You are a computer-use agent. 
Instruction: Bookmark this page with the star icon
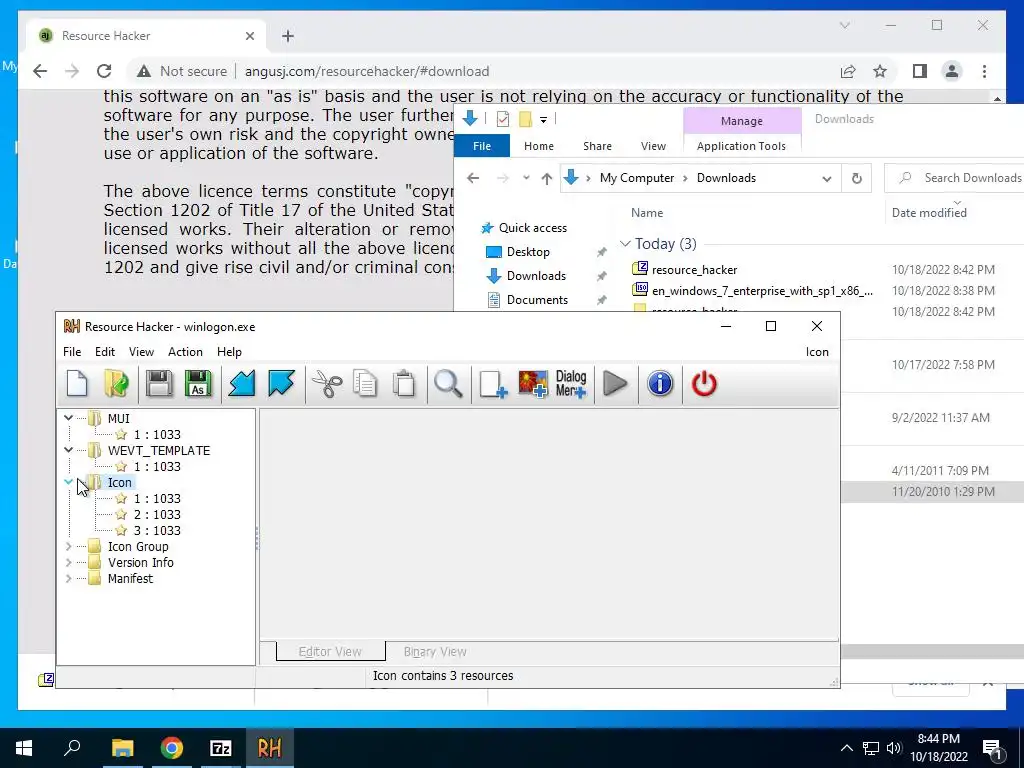click(x=880, y=71)
